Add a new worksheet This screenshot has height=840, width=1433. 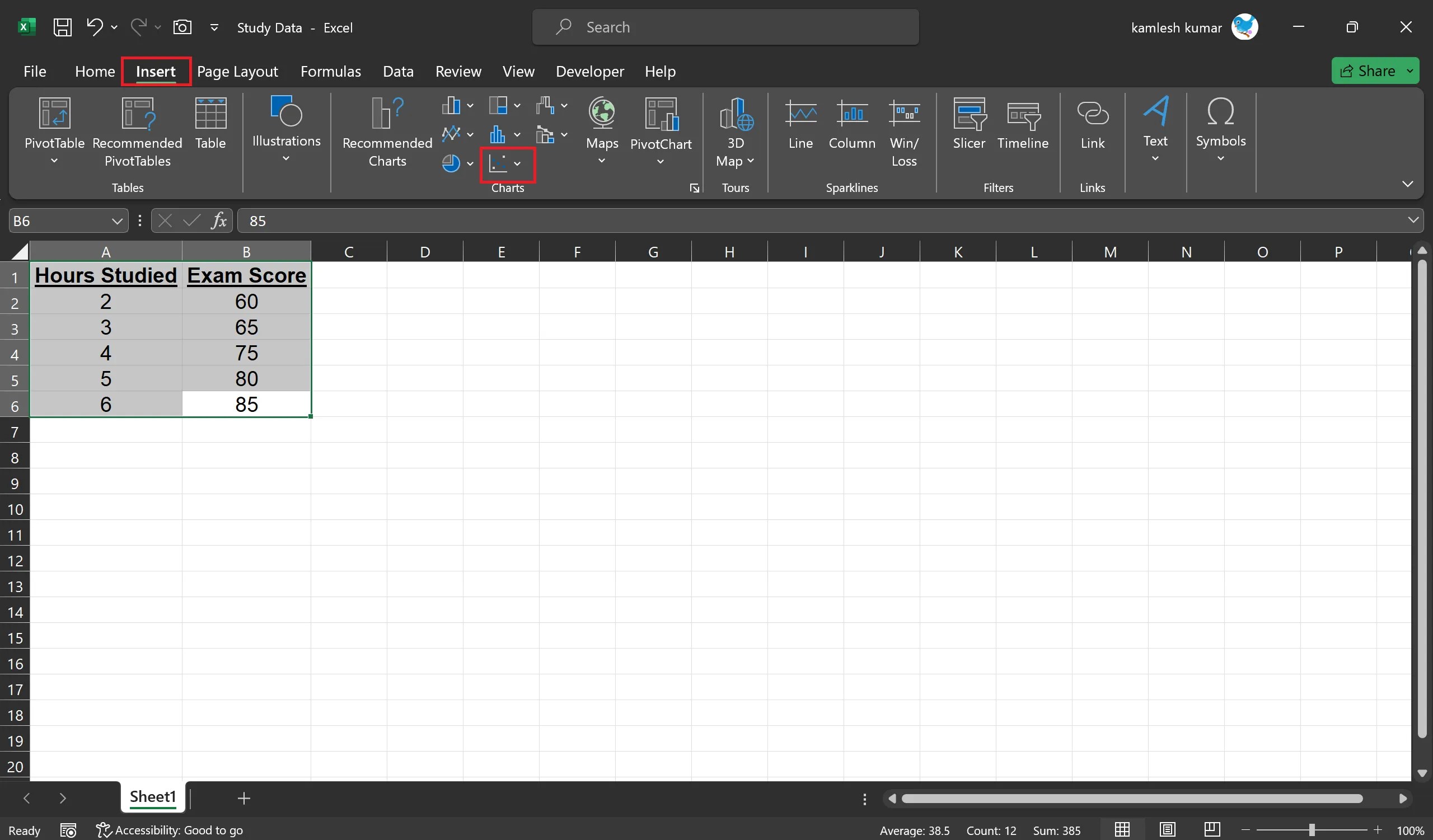243,798
